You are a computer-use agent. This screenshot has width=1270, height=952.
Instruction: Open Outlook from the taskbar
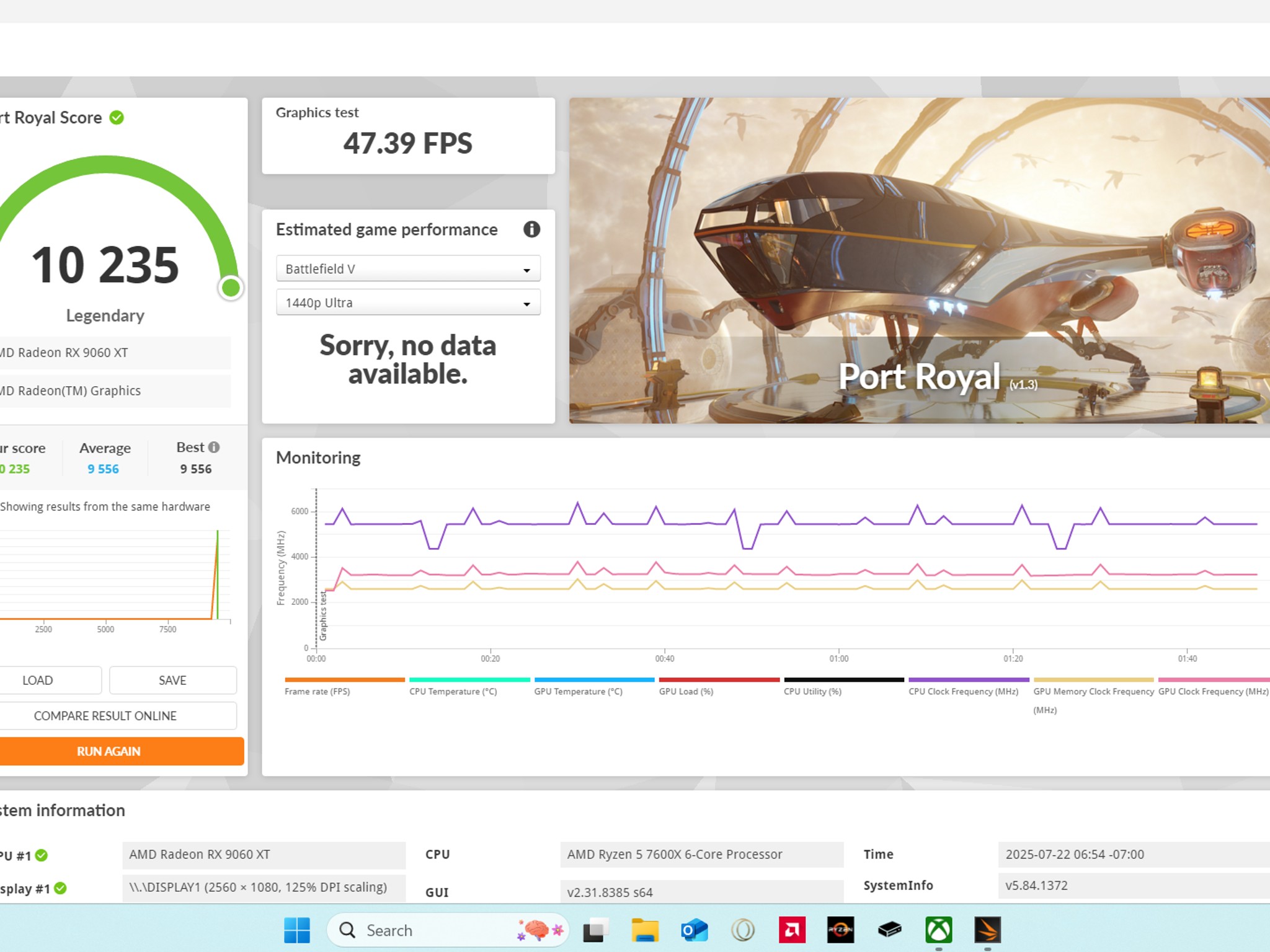tap(694, 930)
